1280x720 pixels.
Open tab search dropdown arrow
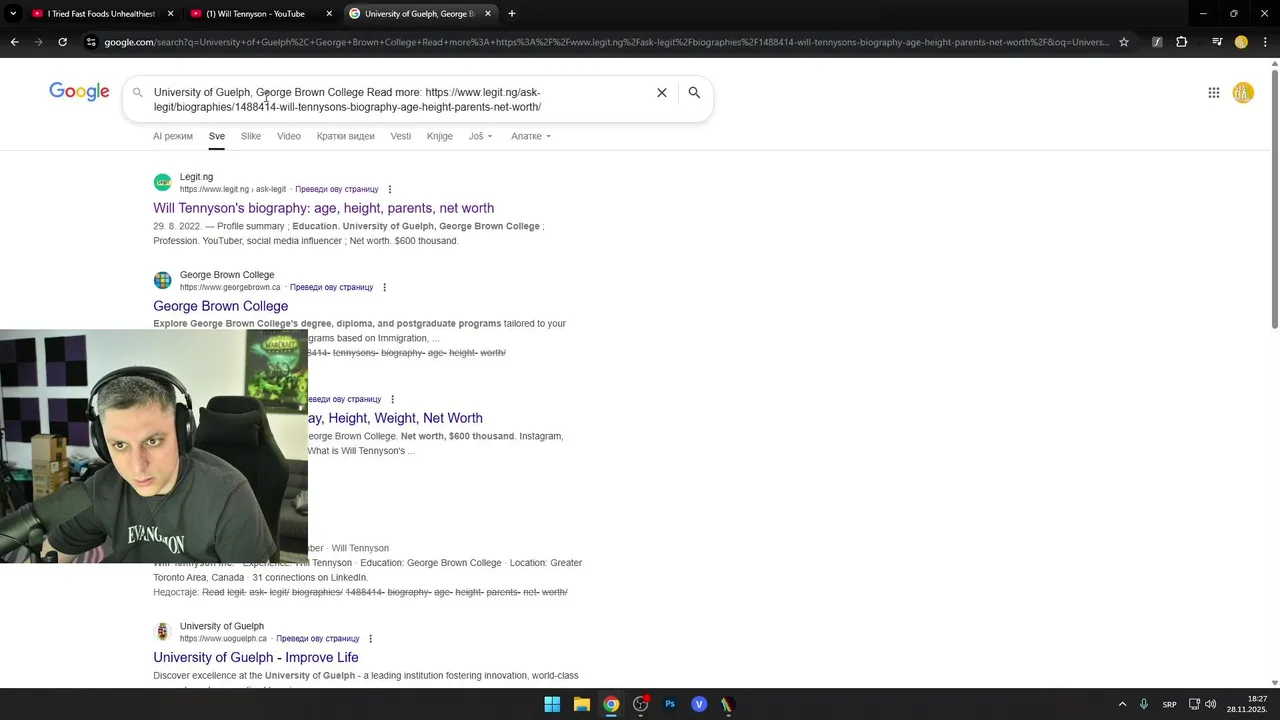click(13, 14)
